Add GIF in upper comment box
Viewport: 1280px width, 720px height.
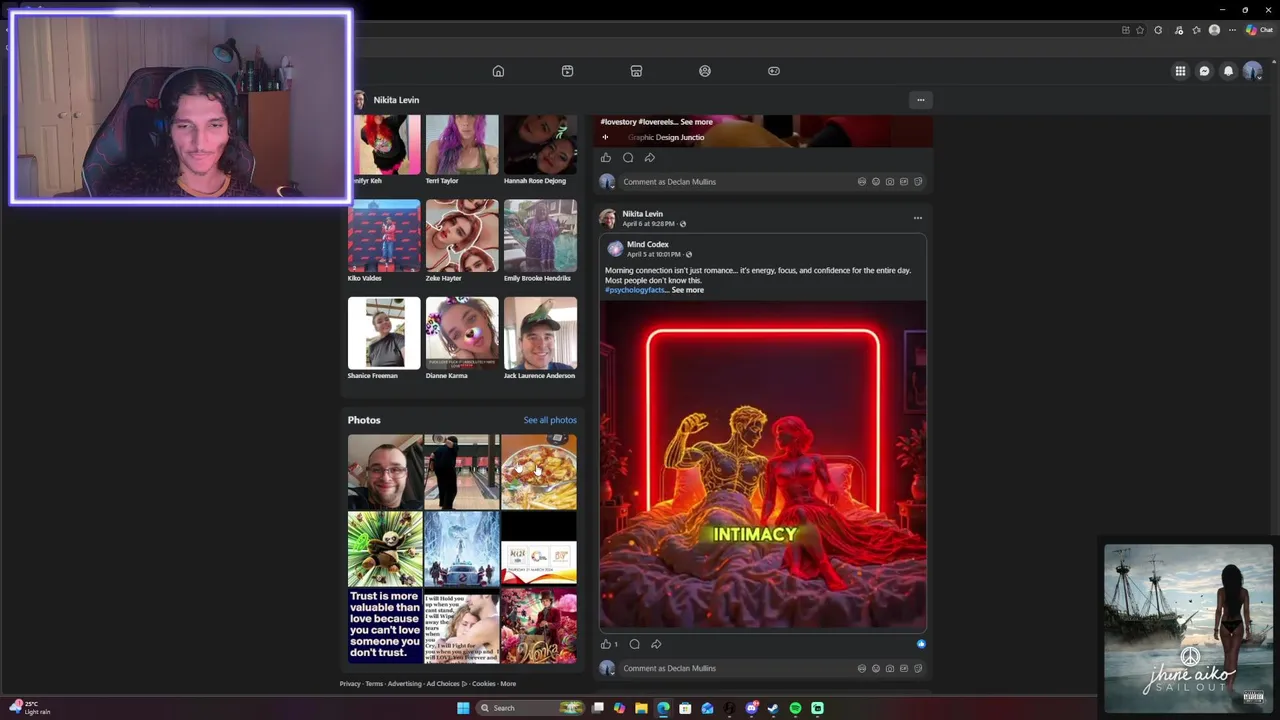point(903,182)
